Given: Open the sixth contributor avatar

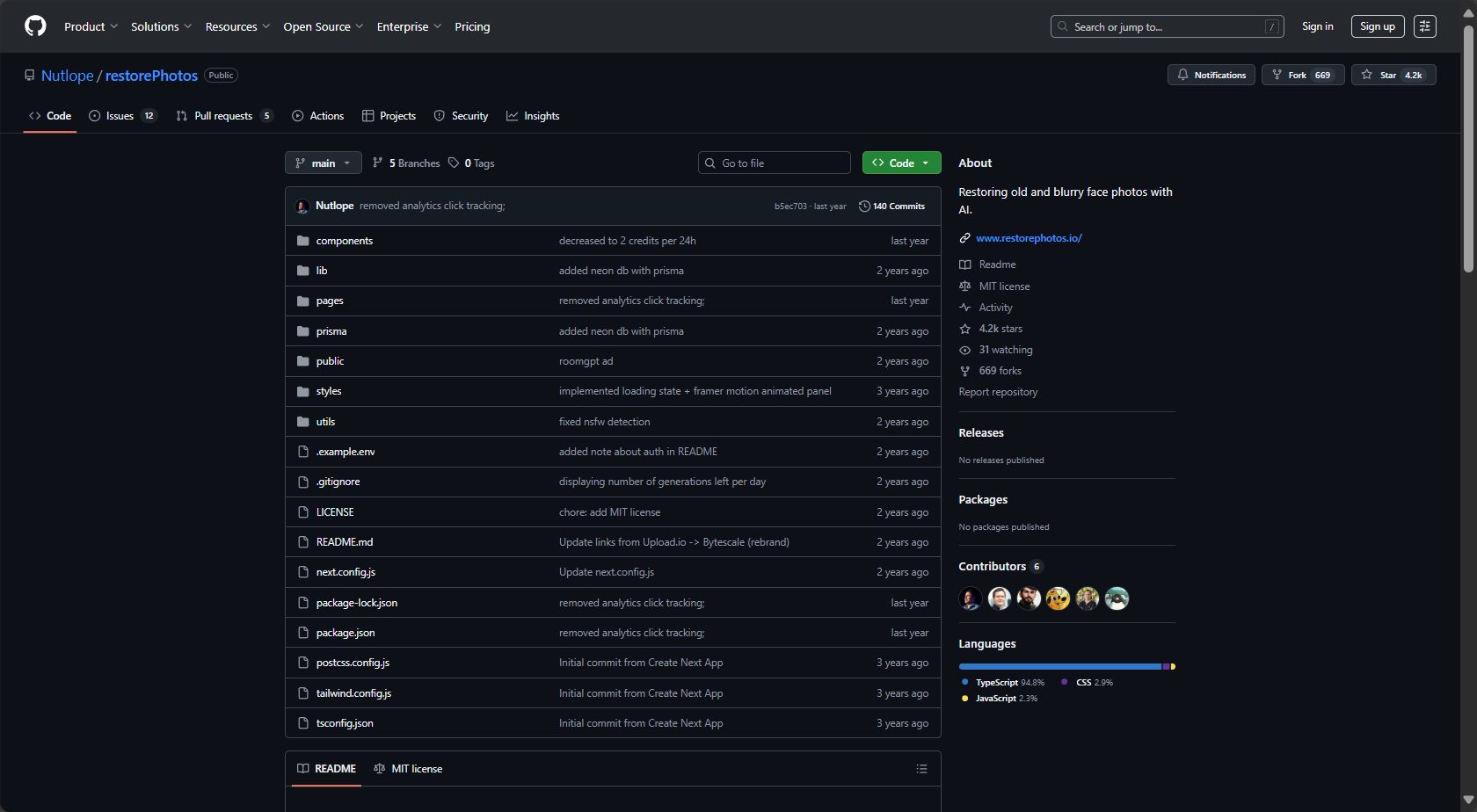Looking at the screenshot, I should coord(1117,598).
